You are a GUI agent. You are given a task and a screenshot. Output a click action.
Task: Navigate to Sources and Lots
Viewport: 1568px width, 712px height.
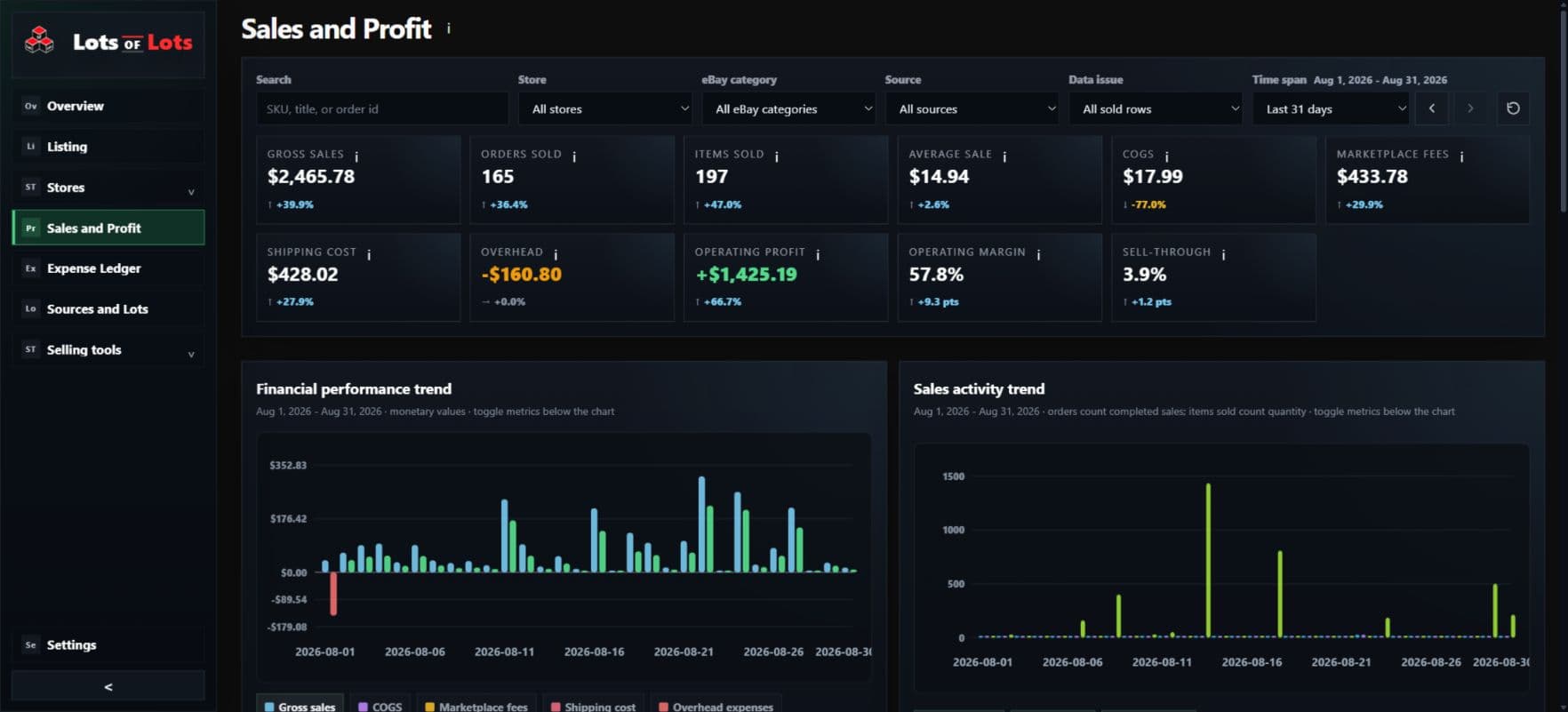[x=108, y=309]
